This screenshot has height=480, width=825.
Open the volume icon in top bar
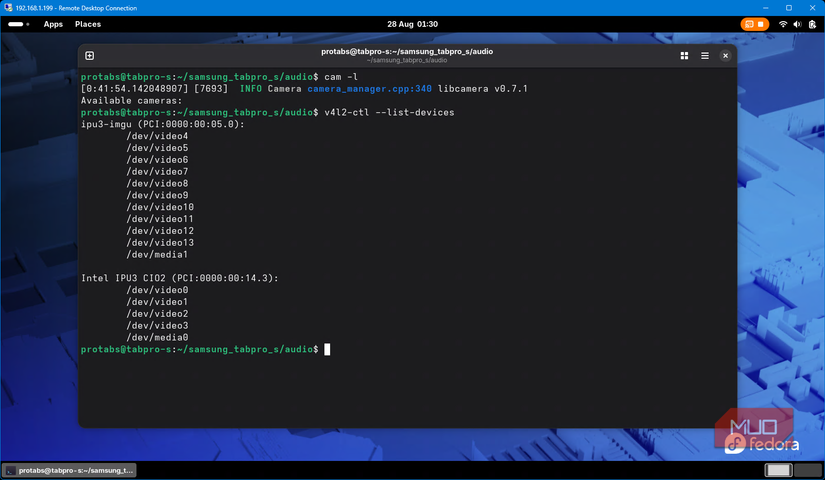coord(797,24)
